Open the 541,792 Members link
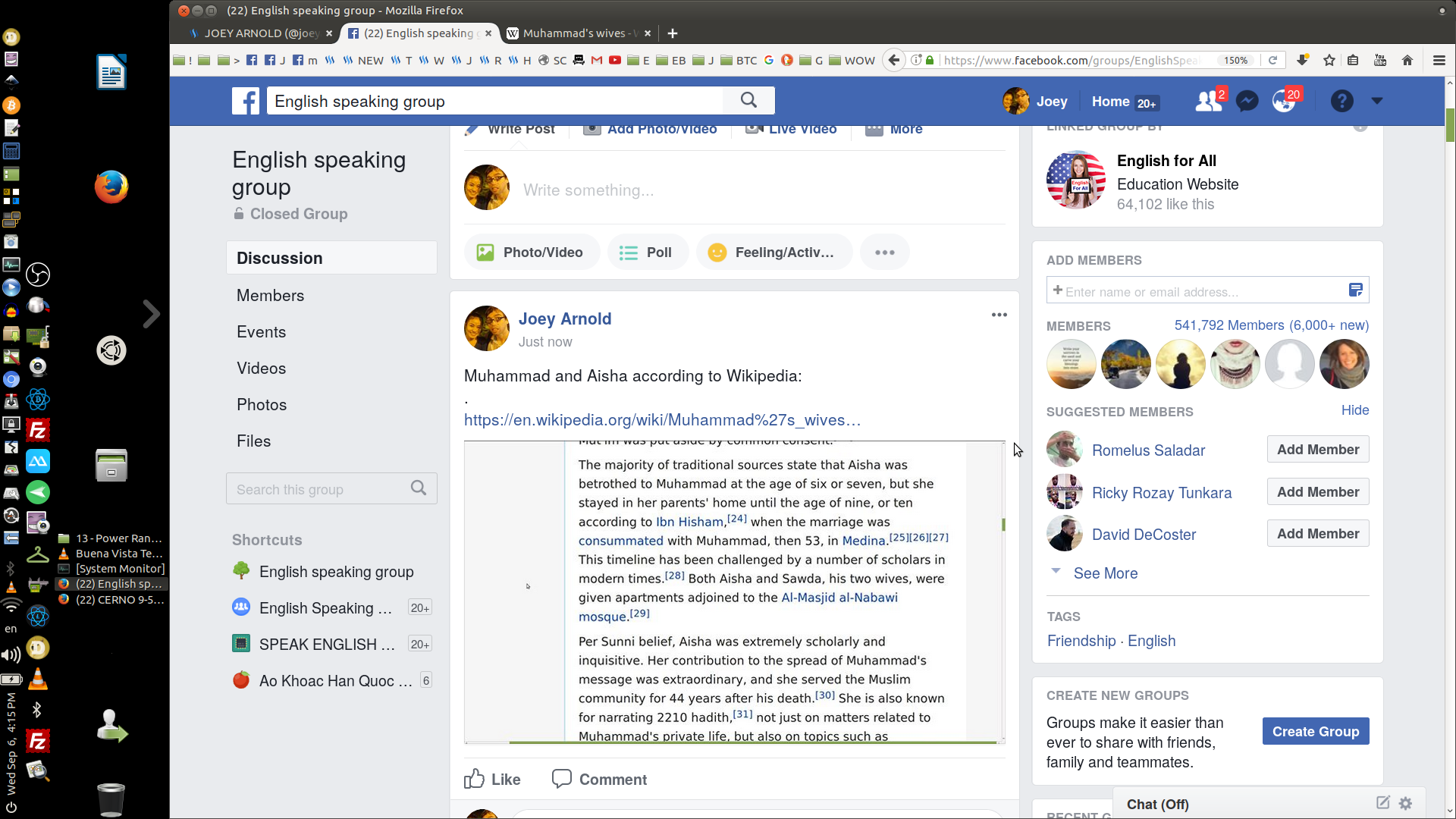This screenshot has width=1456, height=819. click(1271, 325)
